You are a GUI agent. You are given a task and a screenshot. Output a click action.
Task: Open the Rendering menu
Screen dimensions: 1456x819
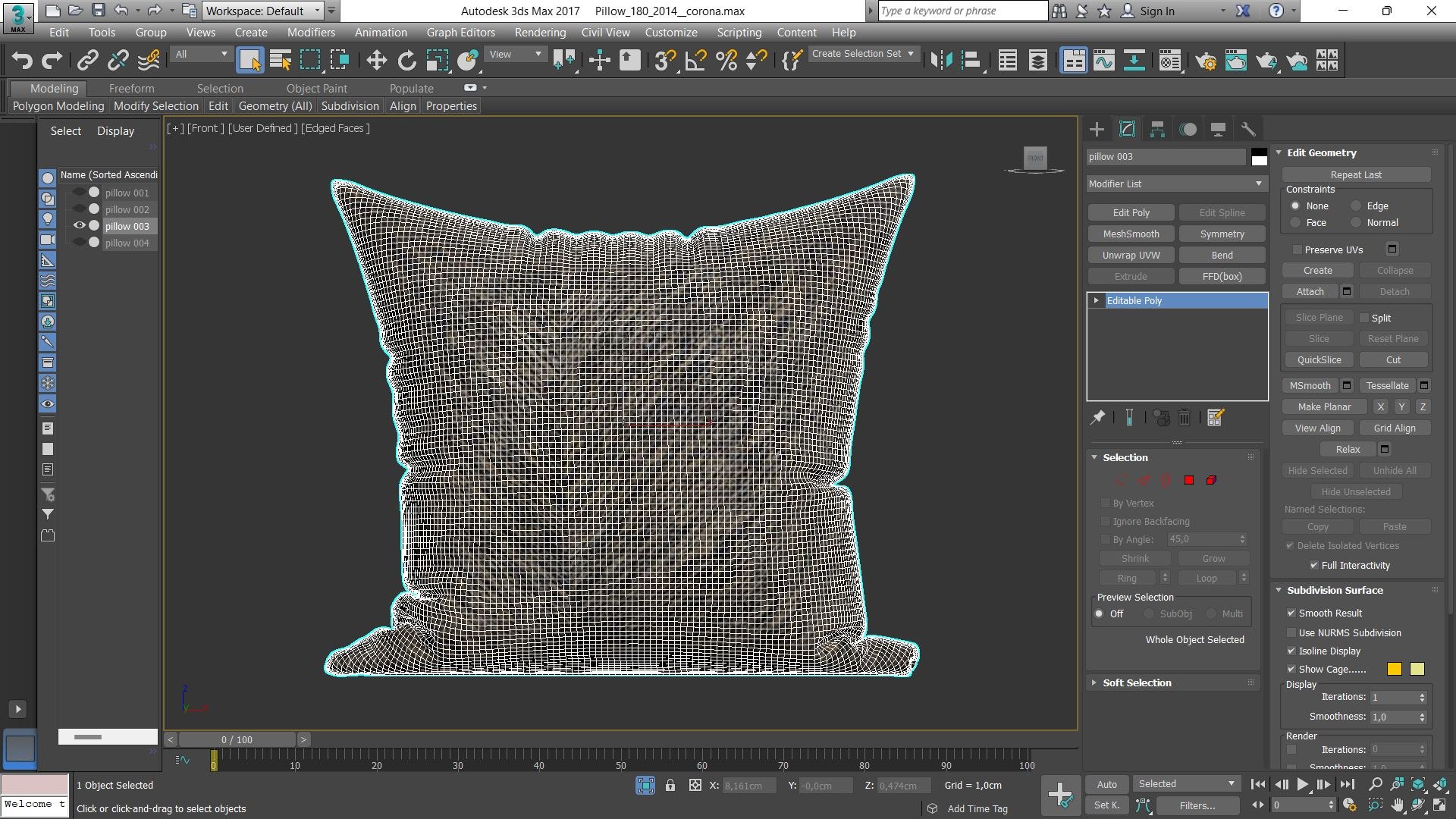pyautogui.click(x=540, y=33)
